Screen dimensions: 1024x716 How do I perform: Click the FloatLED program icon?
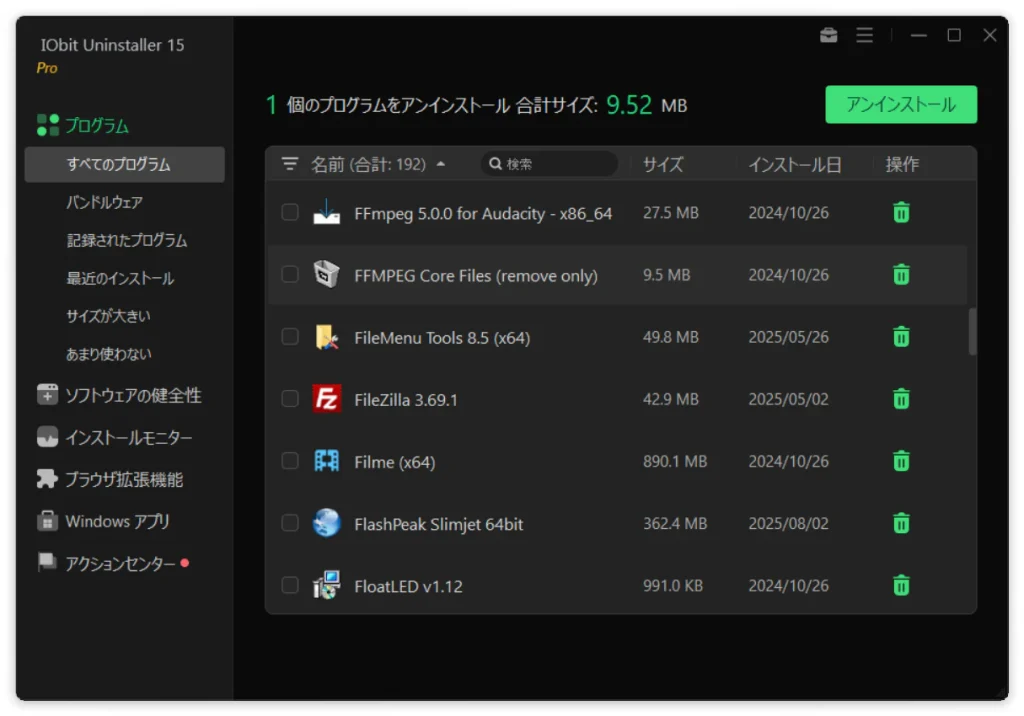pos(327,585)
